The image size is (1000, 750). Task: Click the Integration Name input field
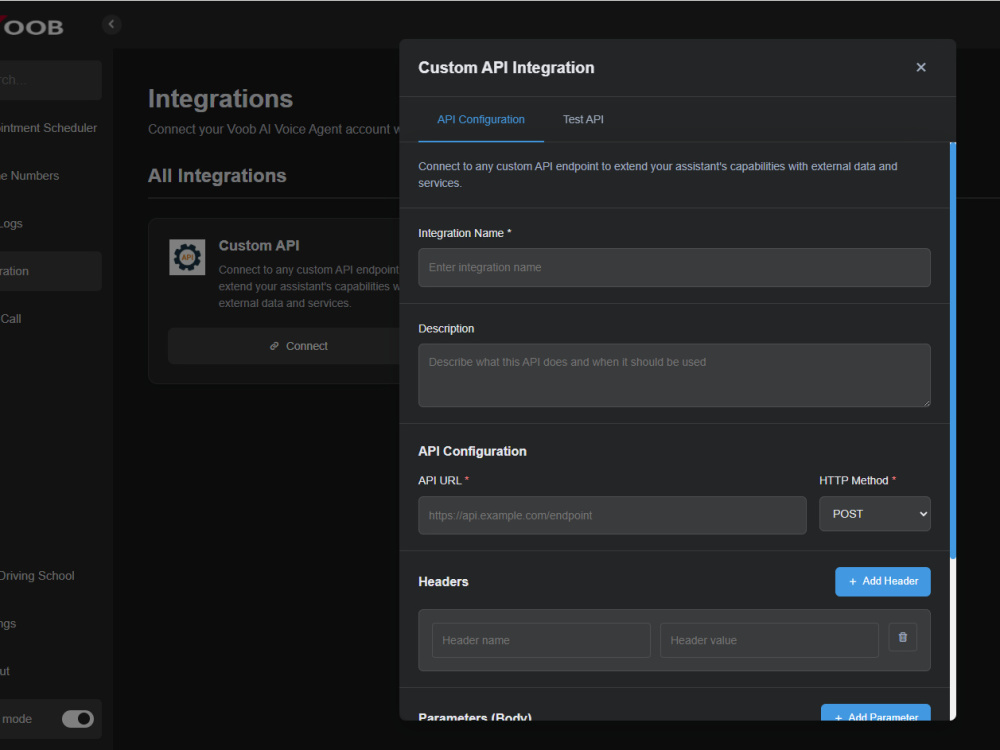tap(674, 267)
